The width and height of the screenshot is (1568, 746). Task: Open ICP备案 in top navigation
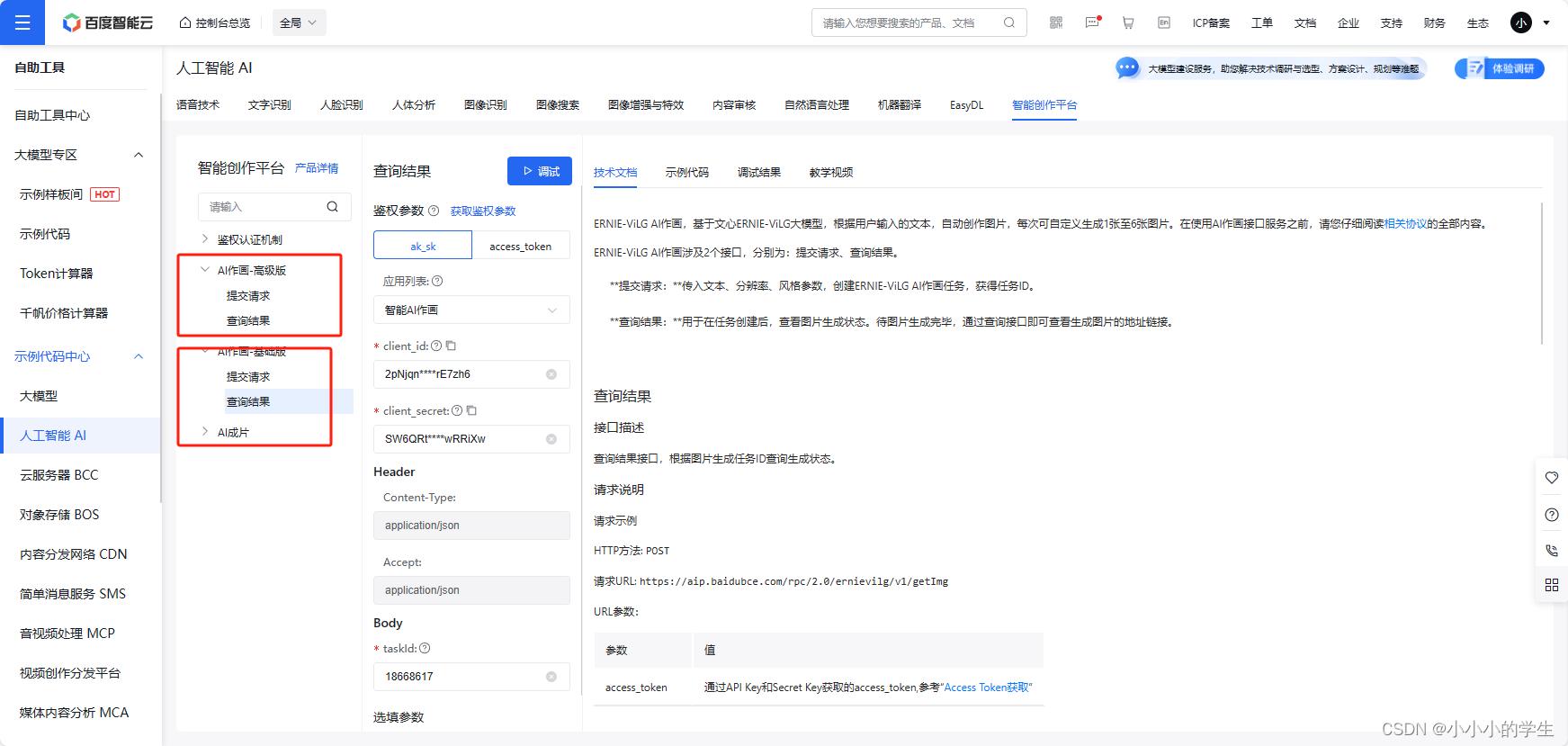click(1211, 22)
